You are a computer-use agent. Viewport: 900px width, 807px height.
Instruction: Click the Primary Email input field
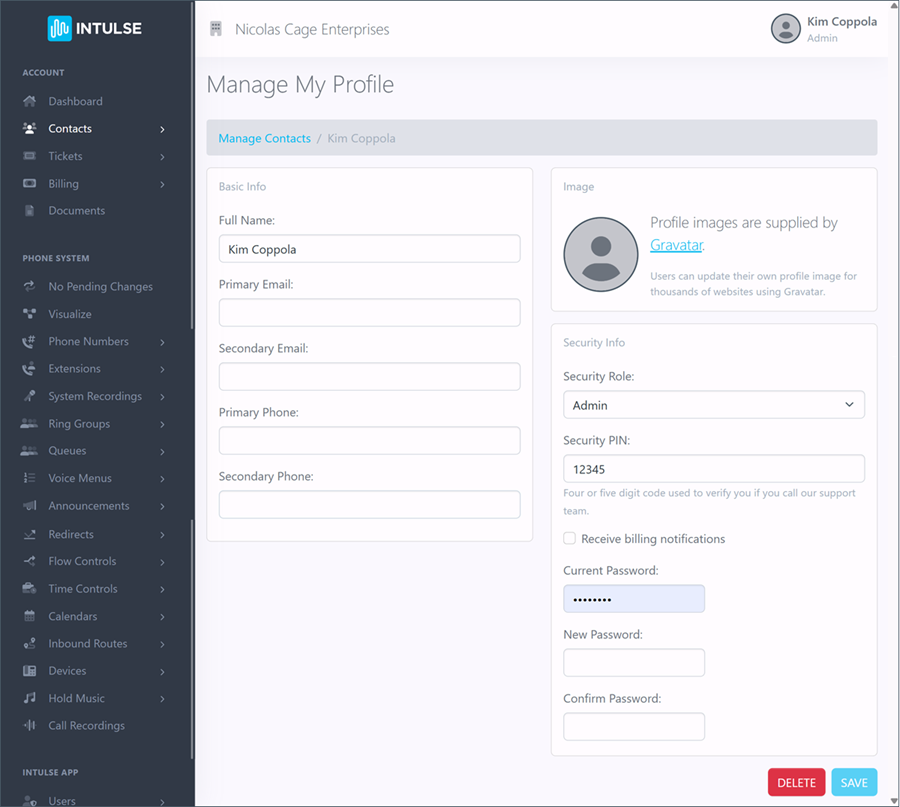point(369,313)
